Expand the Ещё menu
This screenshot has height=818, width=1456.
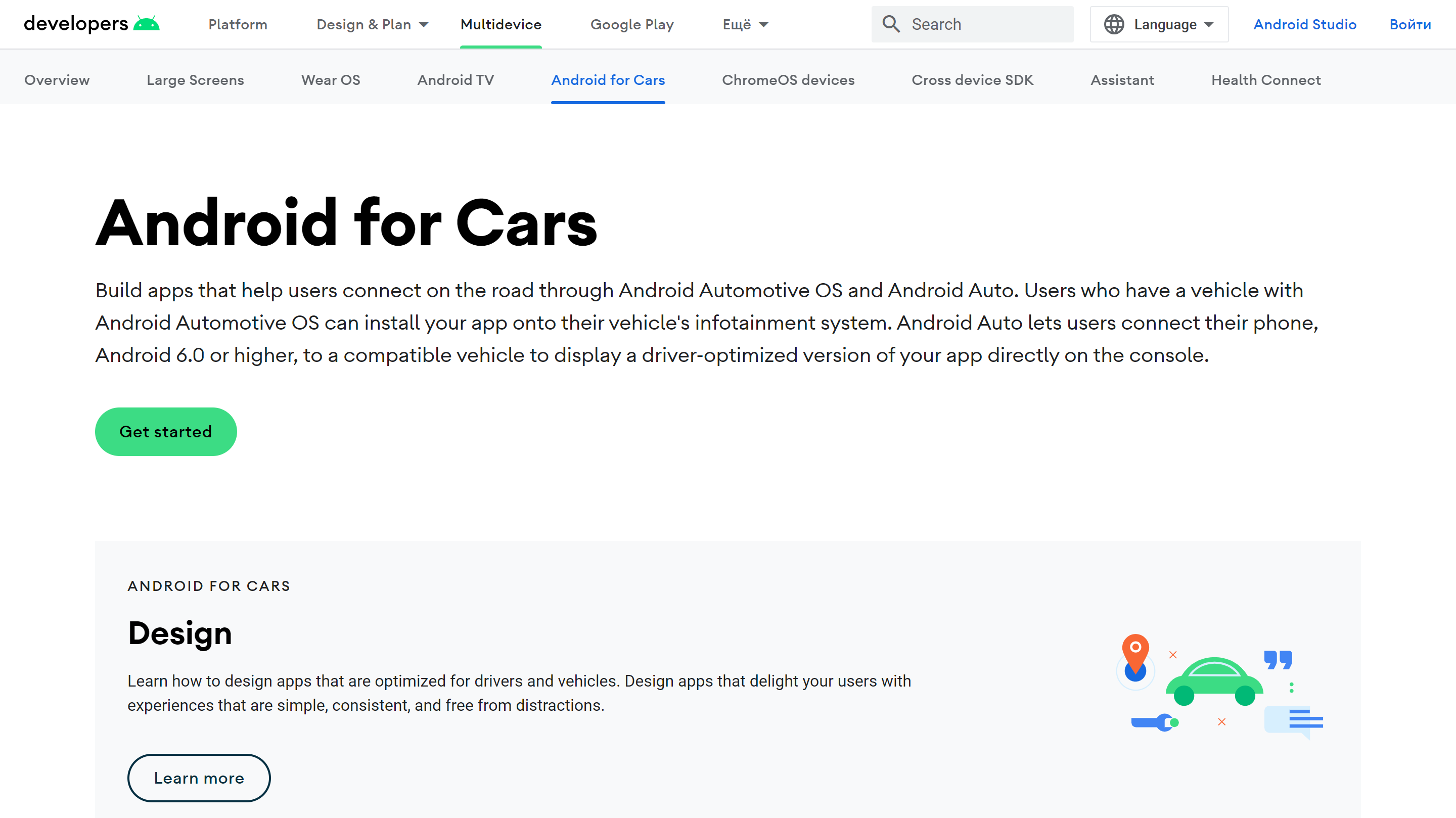(x=745, y=24)
